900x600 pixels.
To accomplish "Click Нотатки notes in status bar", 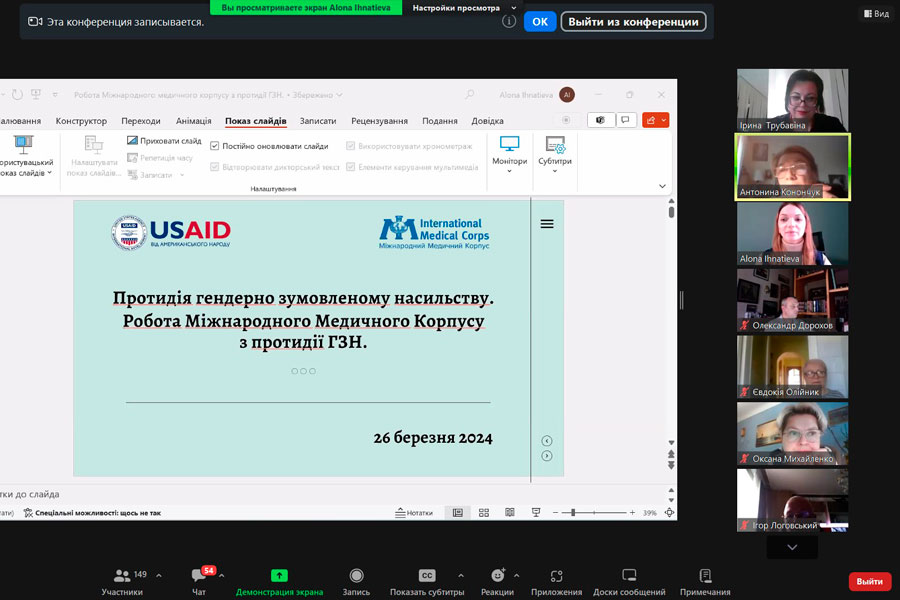I will [x=414, y=513].
